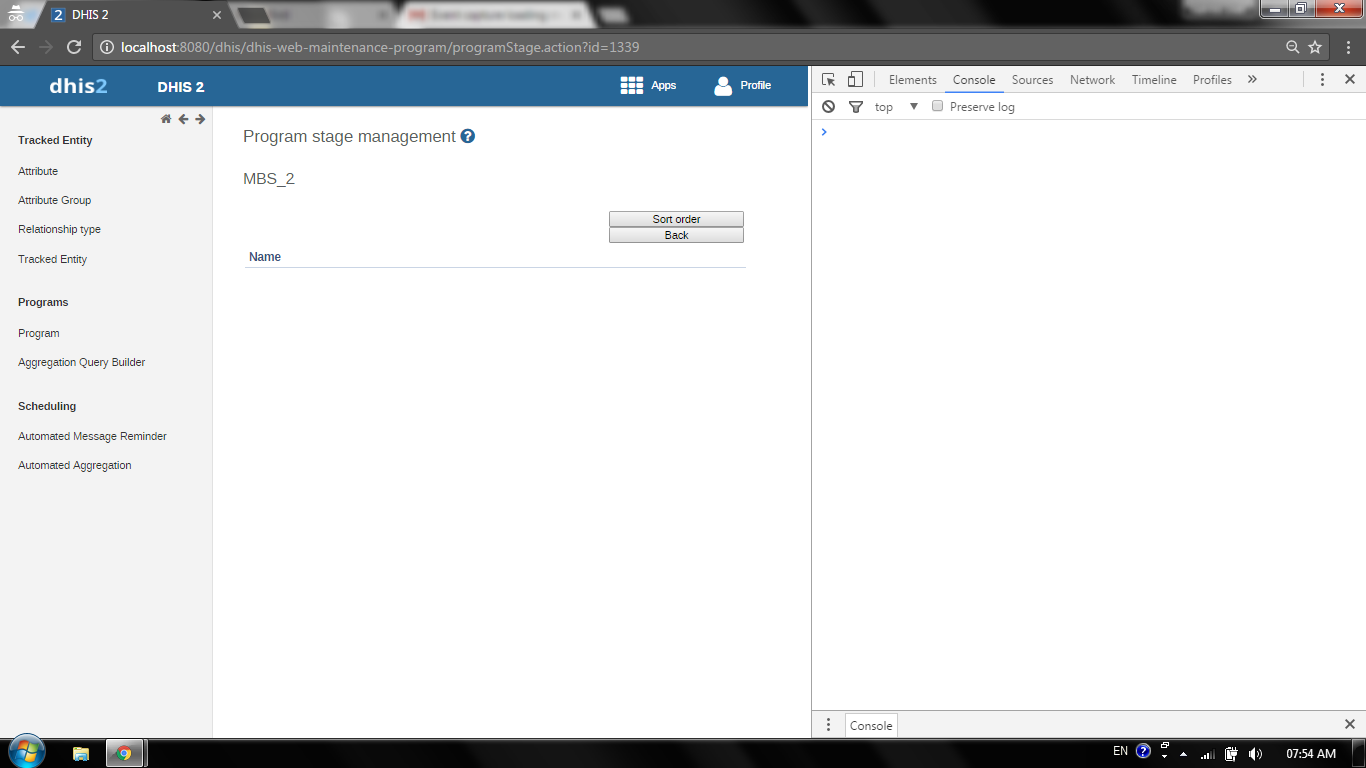Switch to the Elements tab
The height and width of the screenshot is (768, 1366).
pyautogui.click(x=912, y=80)
